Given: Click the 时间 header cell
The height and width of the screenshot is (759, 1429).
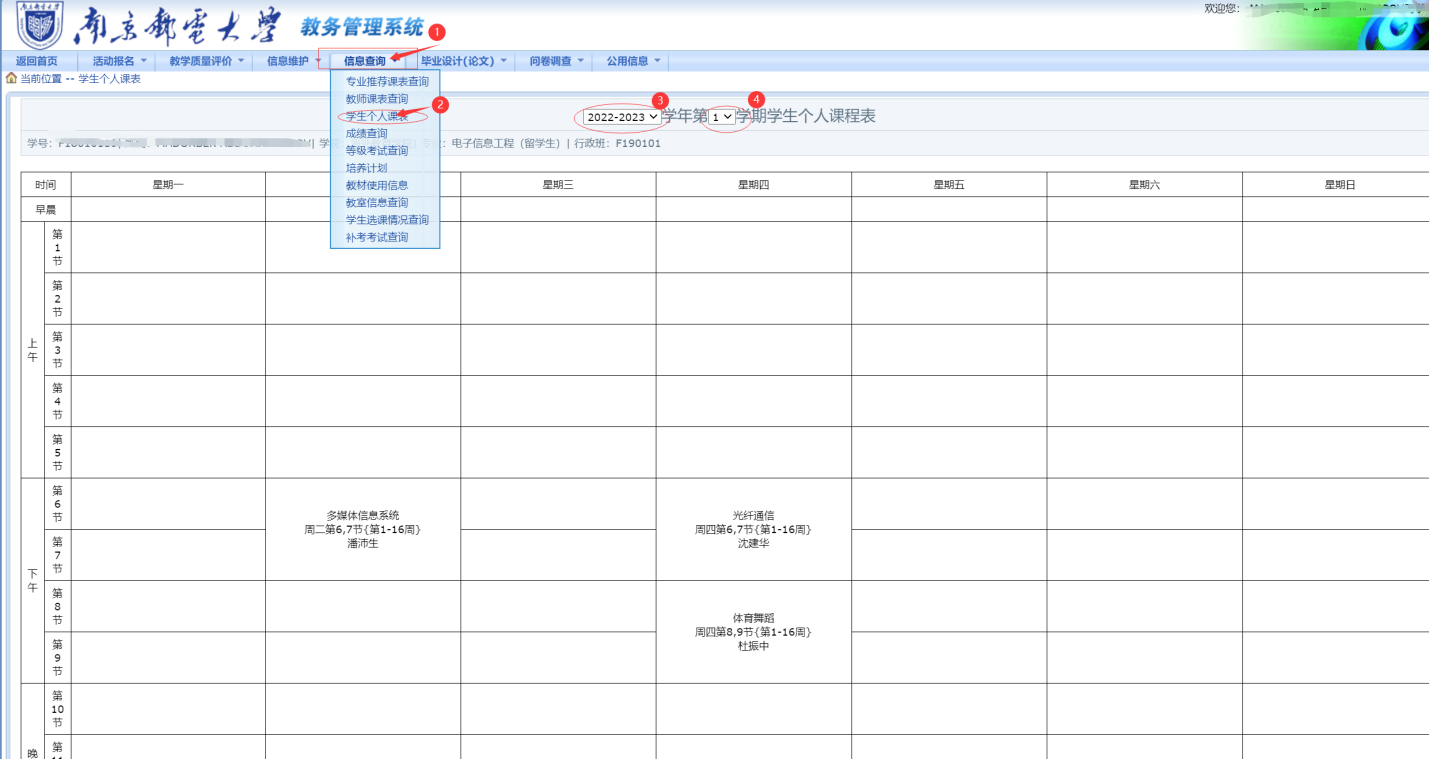Looking at the screenshot, I should 46,185.
